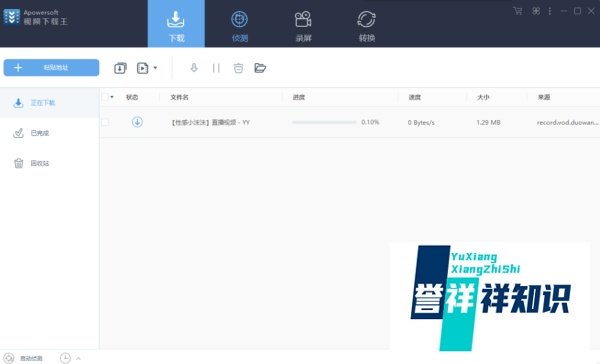Screen dimensions: 600x364
Task: Click the delete trash toolbar icon
Action: click(238, 68)
